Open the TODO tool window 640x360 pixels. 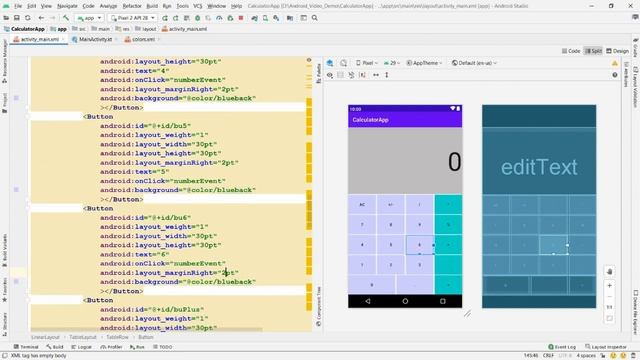(x=163, y=347)
